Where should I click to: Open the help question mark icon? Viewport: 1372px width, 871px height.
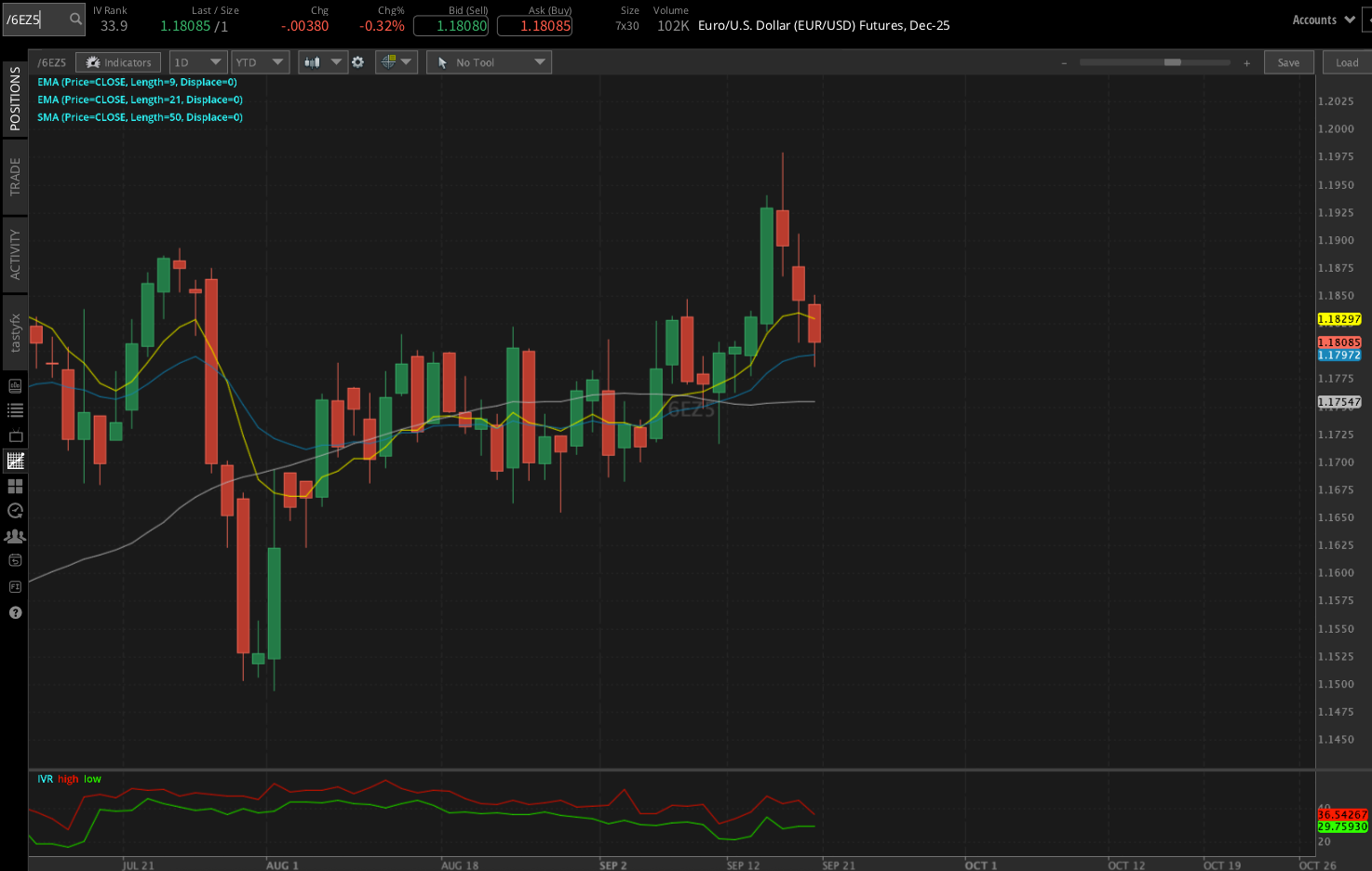[15, 612]
